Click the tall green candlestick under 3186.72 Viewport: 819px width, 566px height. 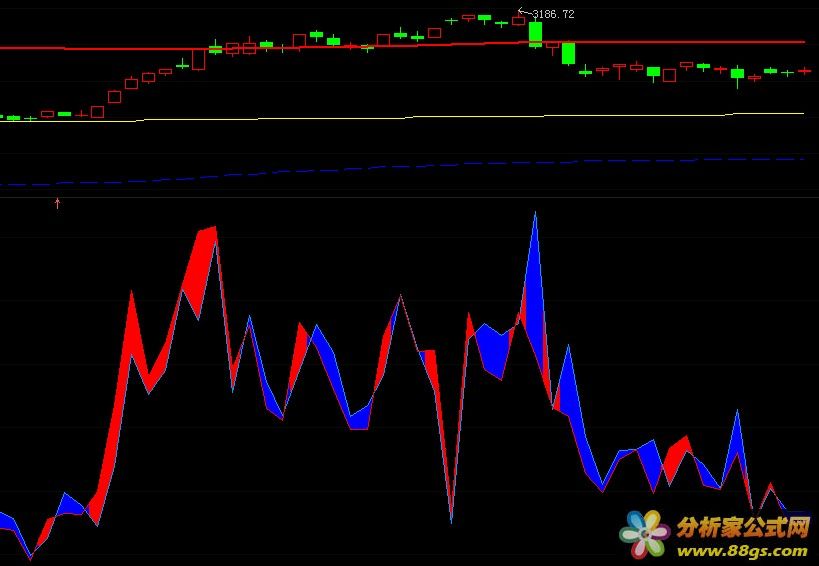(x=535, y=34)
